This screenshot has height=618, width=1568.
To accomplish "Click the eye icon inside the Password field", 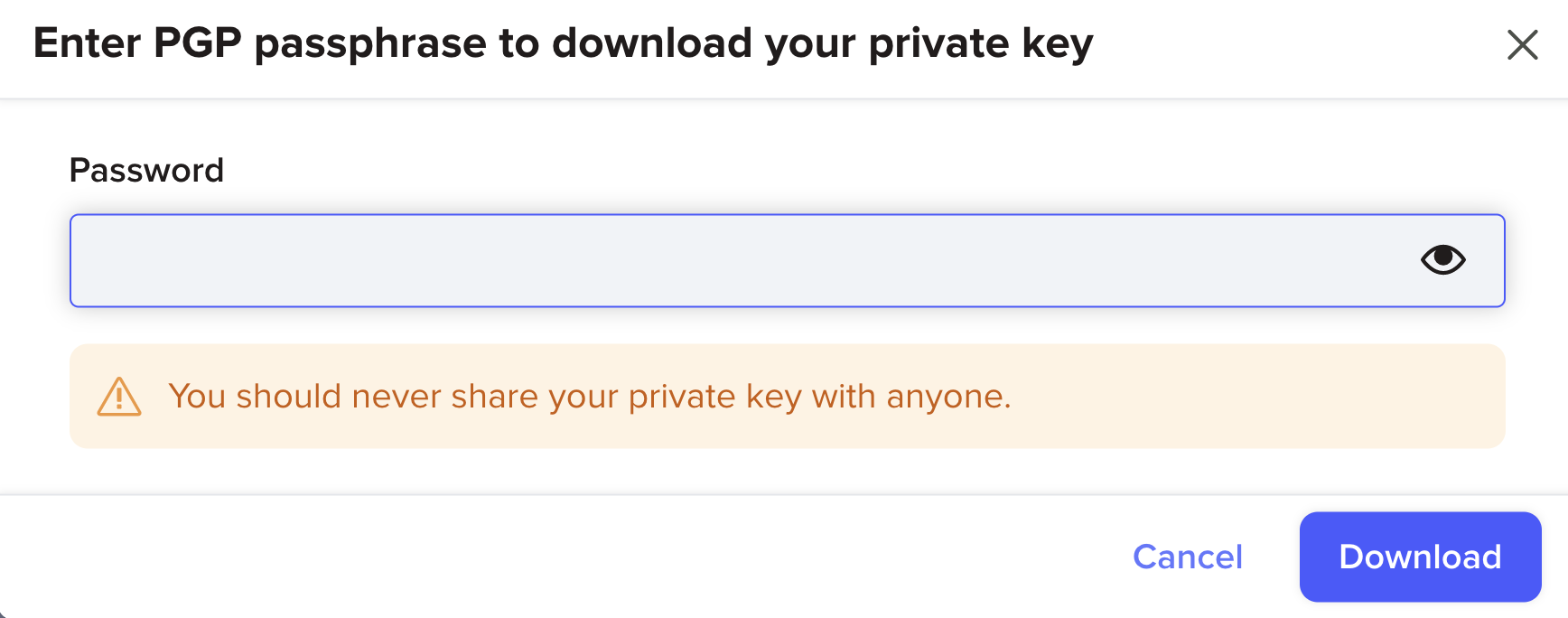I will [1442, 260].
